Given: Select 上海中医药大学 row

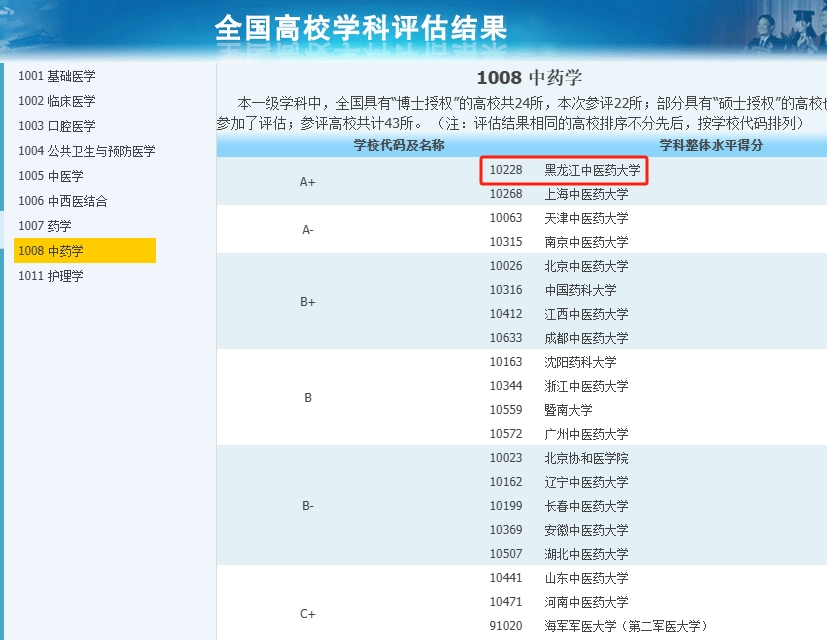Looking at the screenshot, I should [x=586, y=194].
